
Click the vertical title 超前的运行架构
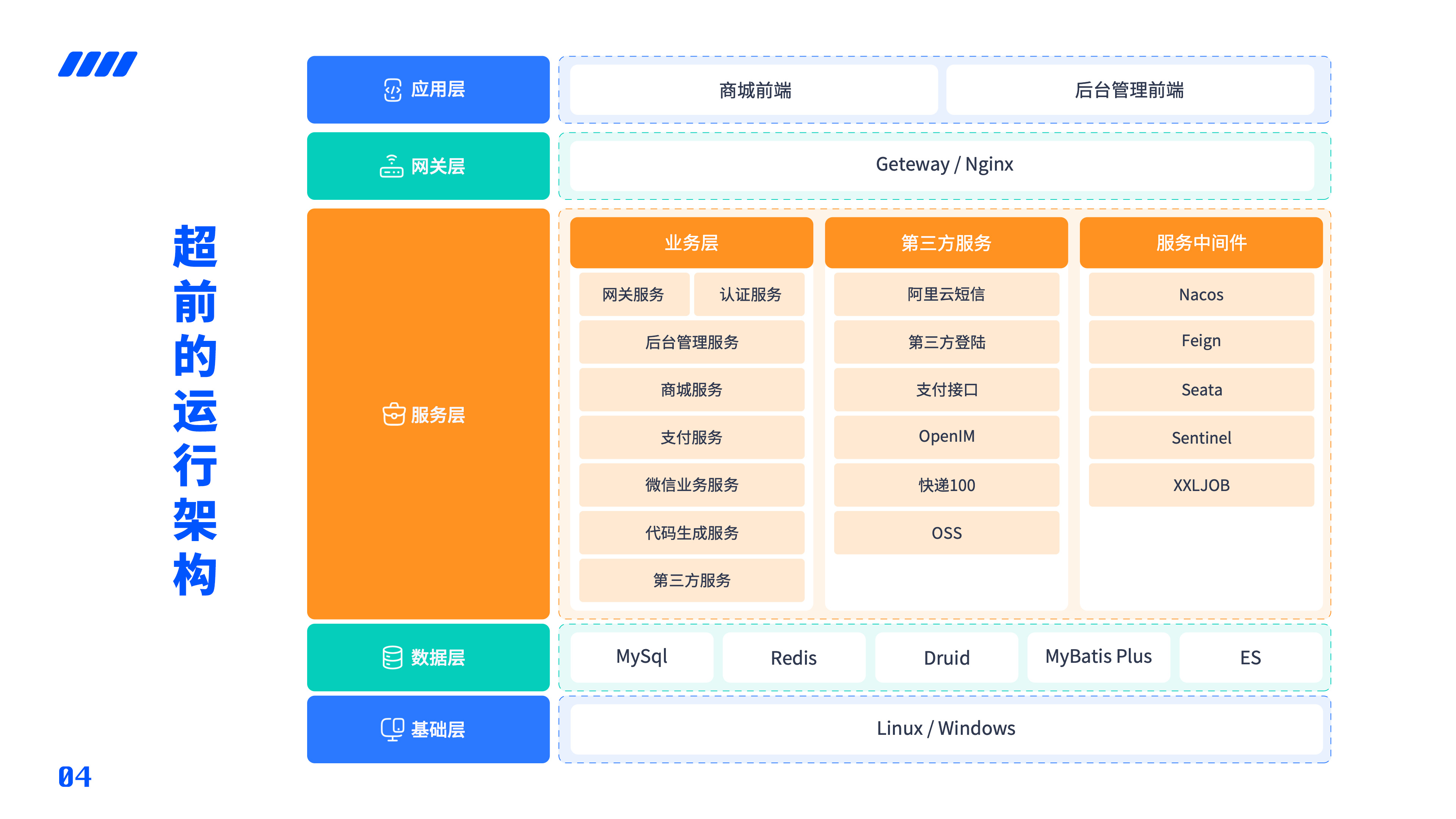[195, 410]
